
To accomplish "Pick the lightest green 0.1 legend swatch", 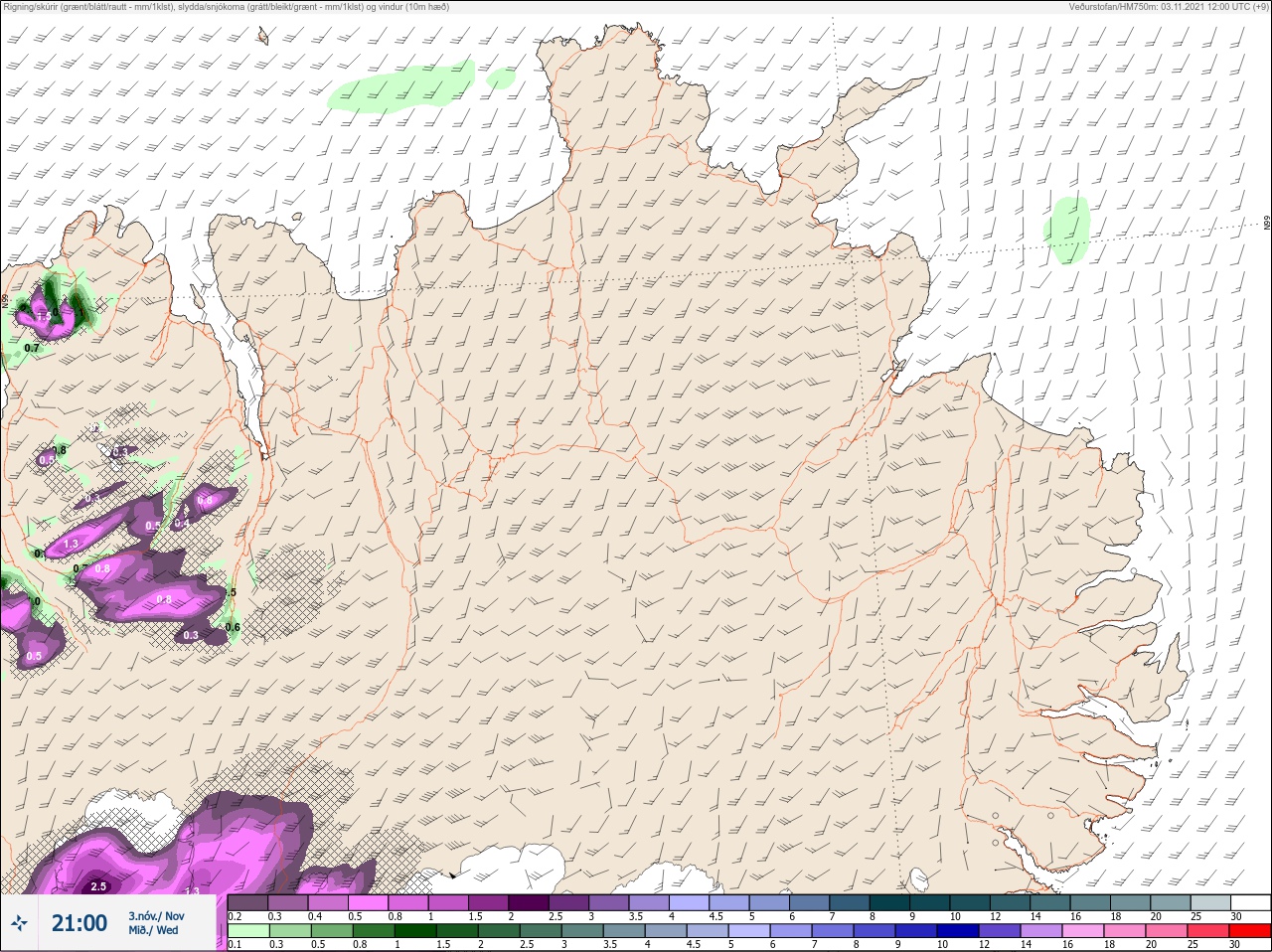I will (x=248, y=931).
